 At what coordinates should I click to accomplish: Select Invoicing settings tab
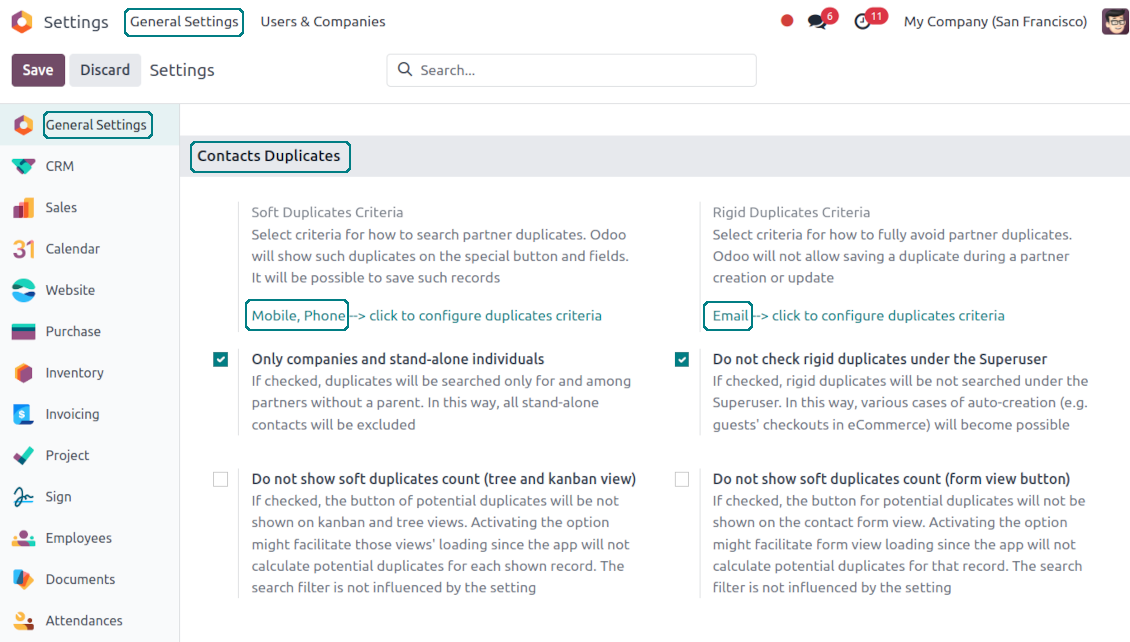72,414
